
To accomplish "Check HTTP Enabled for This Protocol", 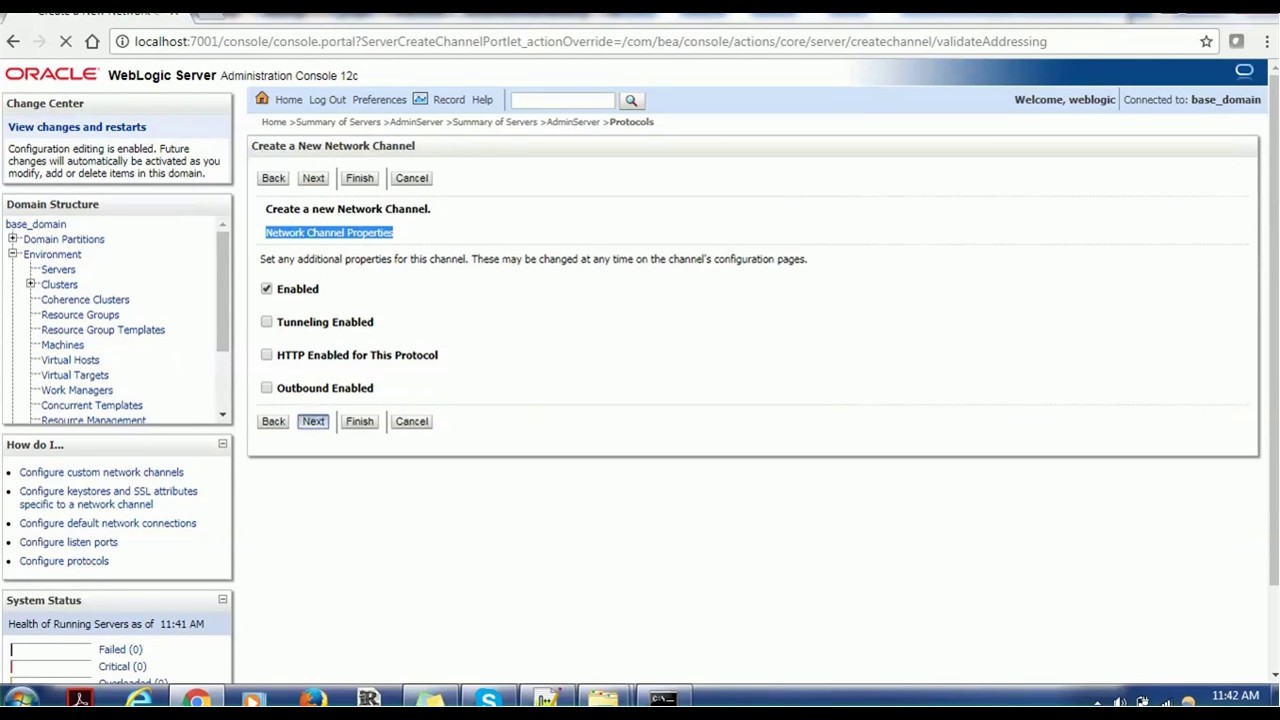I will [x=267, y=355].
